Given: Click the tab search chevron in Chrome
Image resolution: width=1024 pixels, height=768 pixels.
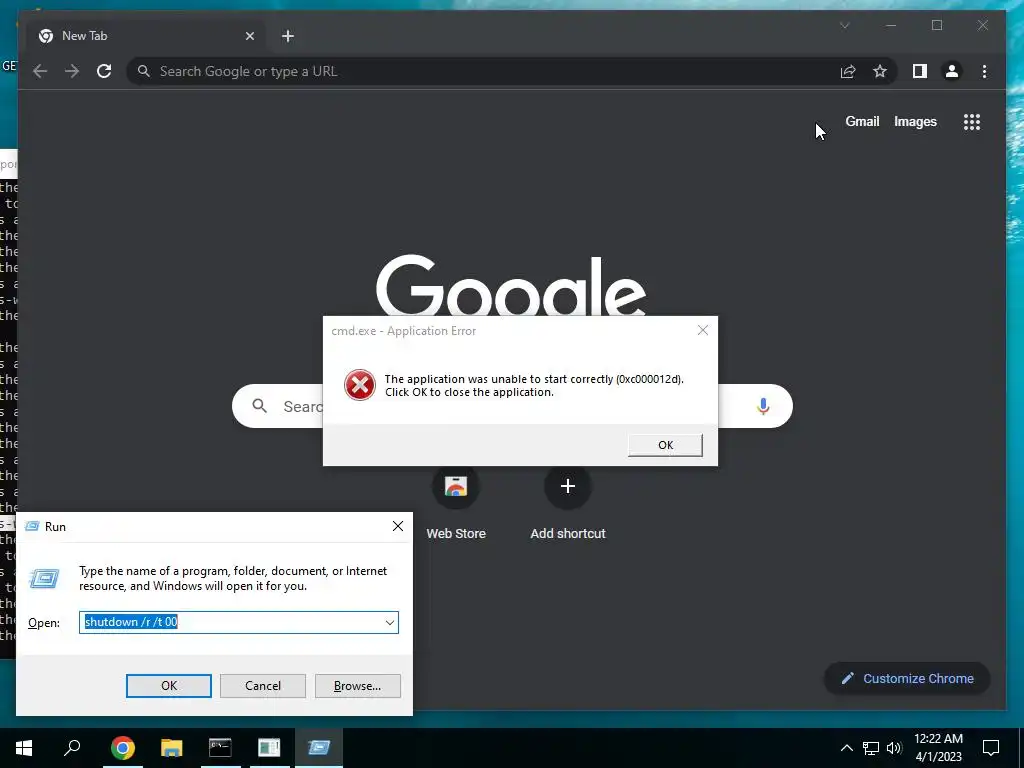Looking at the screenshot, I should (x=844, y=25).
